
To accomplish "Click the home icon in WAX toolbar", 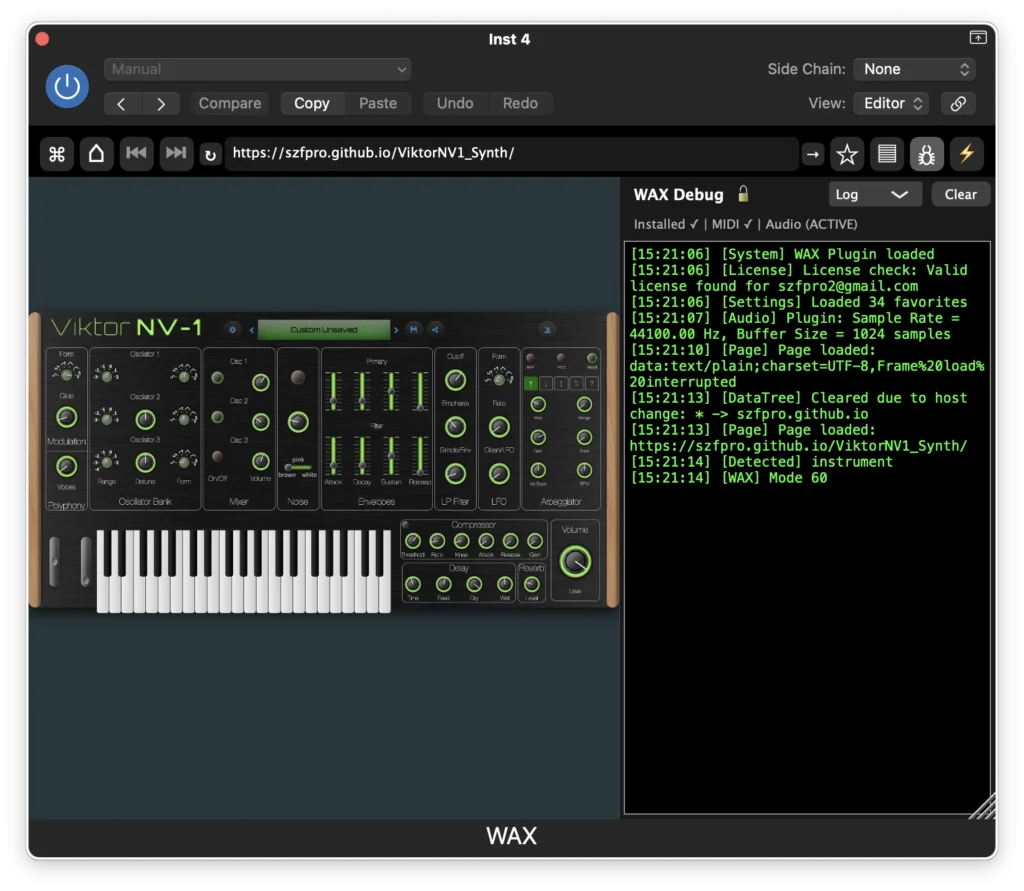I will (x=96, y=154).
